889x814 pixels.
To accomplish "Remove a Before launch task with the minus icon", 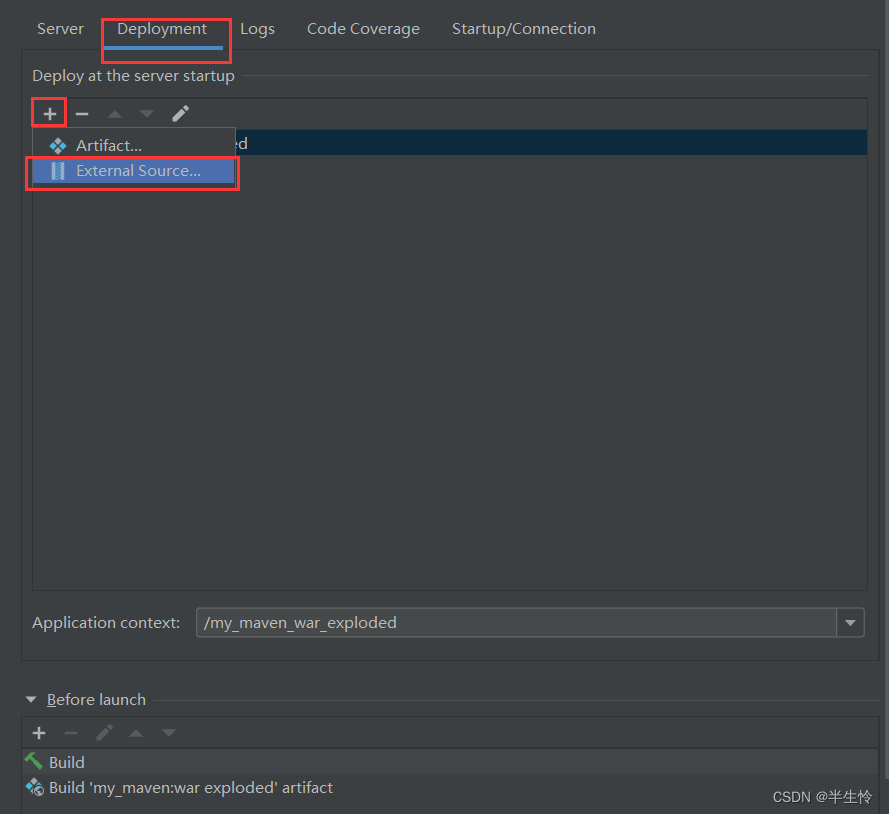I will [x=71, y=733].
